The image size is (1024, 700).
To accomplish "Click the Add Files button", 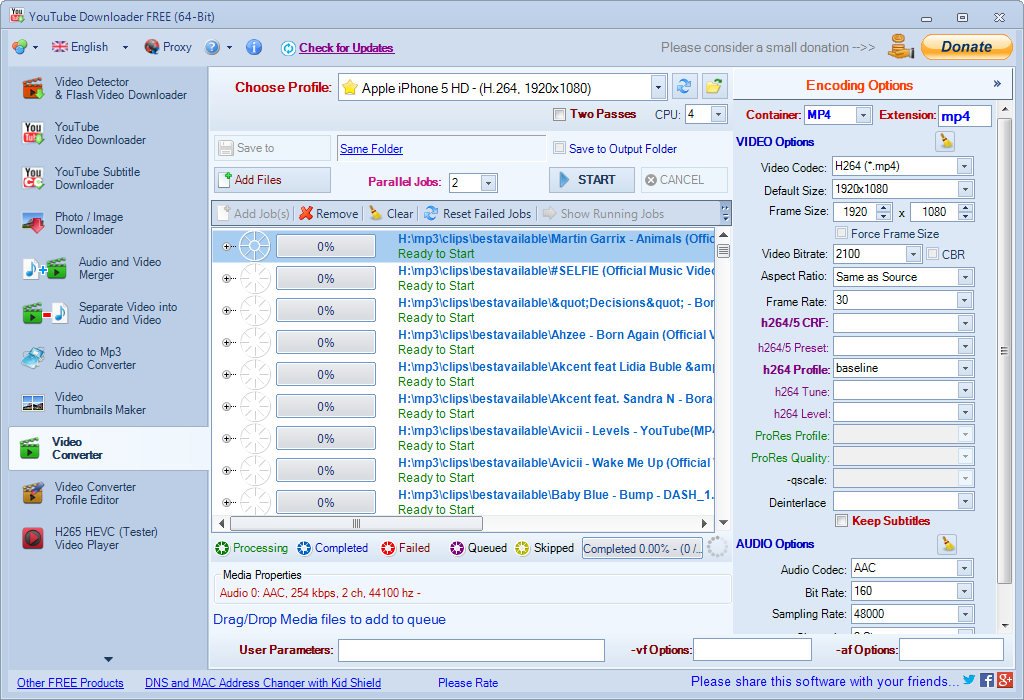I will tap(272, 180).
